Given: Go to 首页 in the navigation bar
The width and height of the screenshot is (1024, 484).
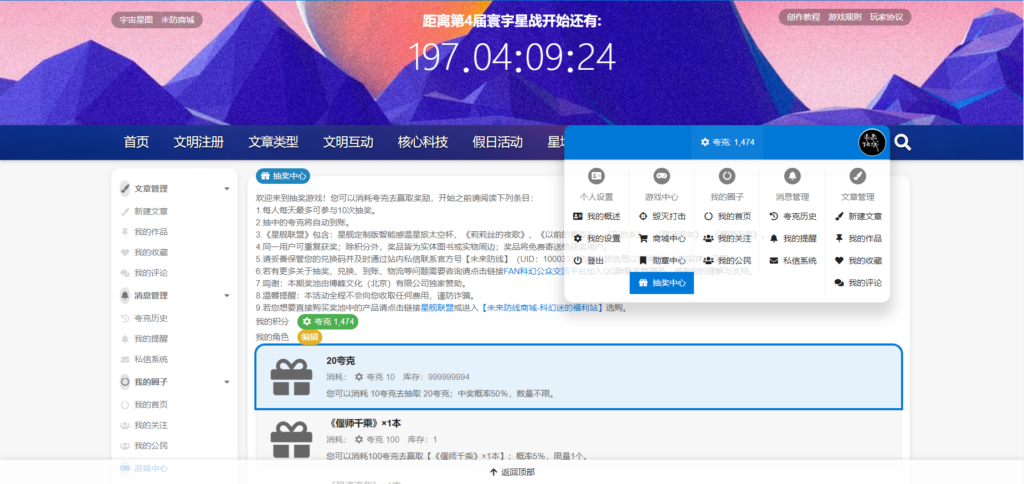Looking at the screenshot, I should (136, 142).
